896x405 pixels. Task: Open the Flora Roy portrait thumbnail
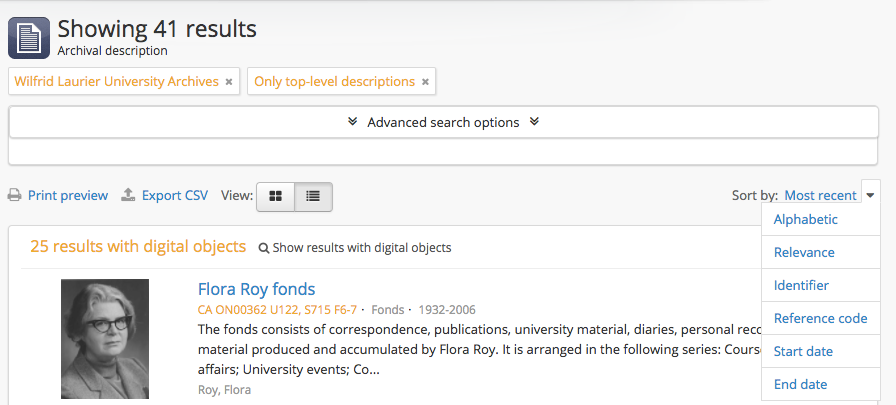105,338
